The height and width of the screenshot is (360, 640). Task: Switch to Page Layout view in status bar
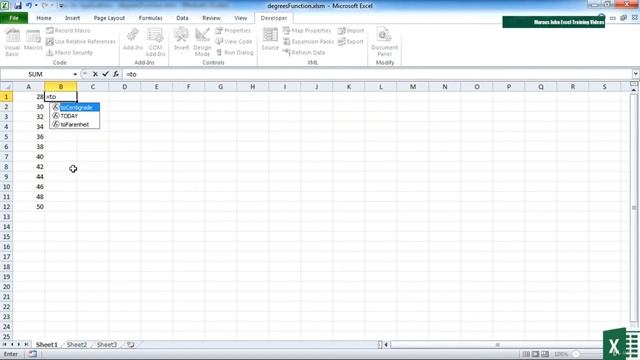536,354
